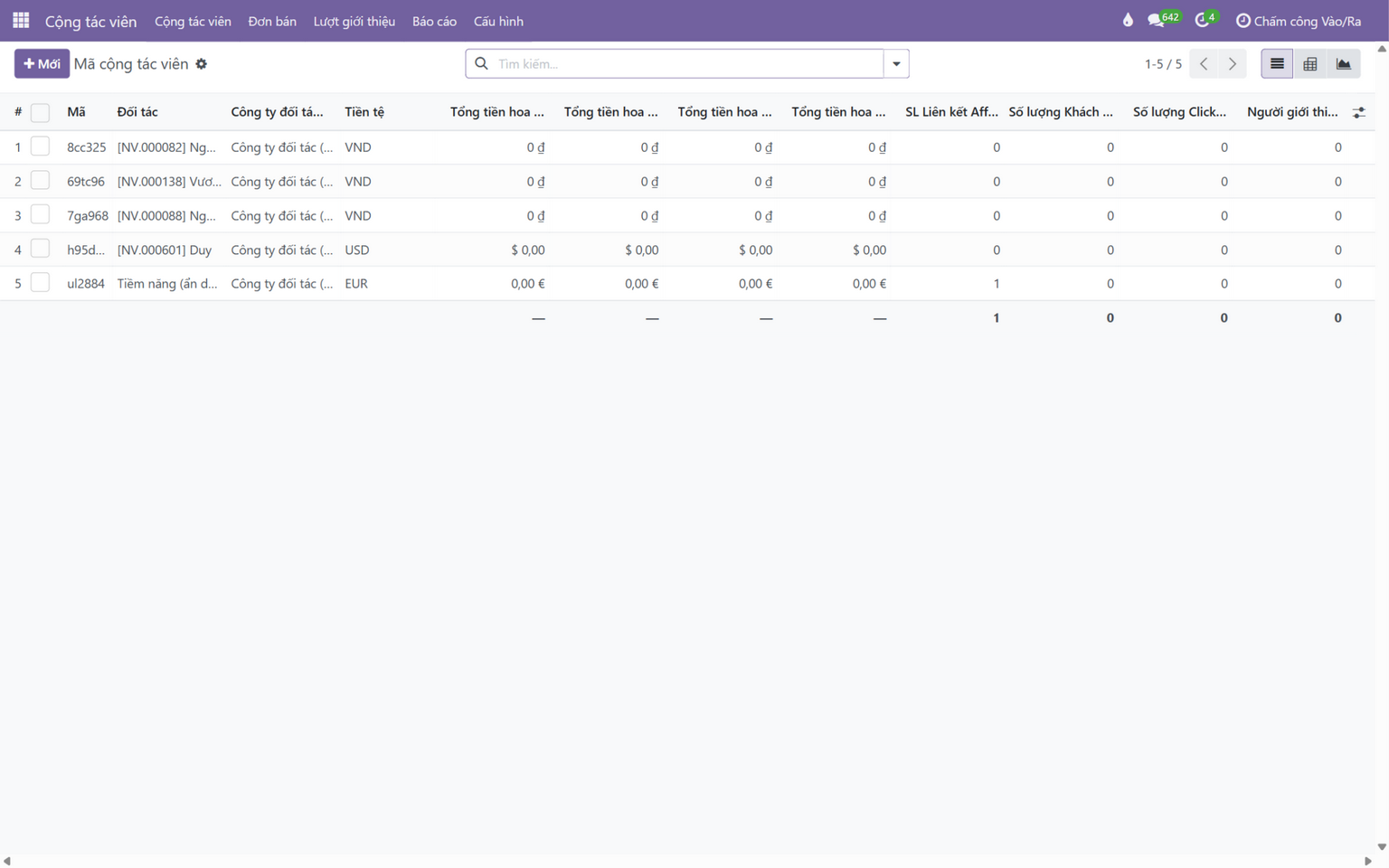Open the activities clock icon showing 4

pyautogui.click(x=1206, y=19)
